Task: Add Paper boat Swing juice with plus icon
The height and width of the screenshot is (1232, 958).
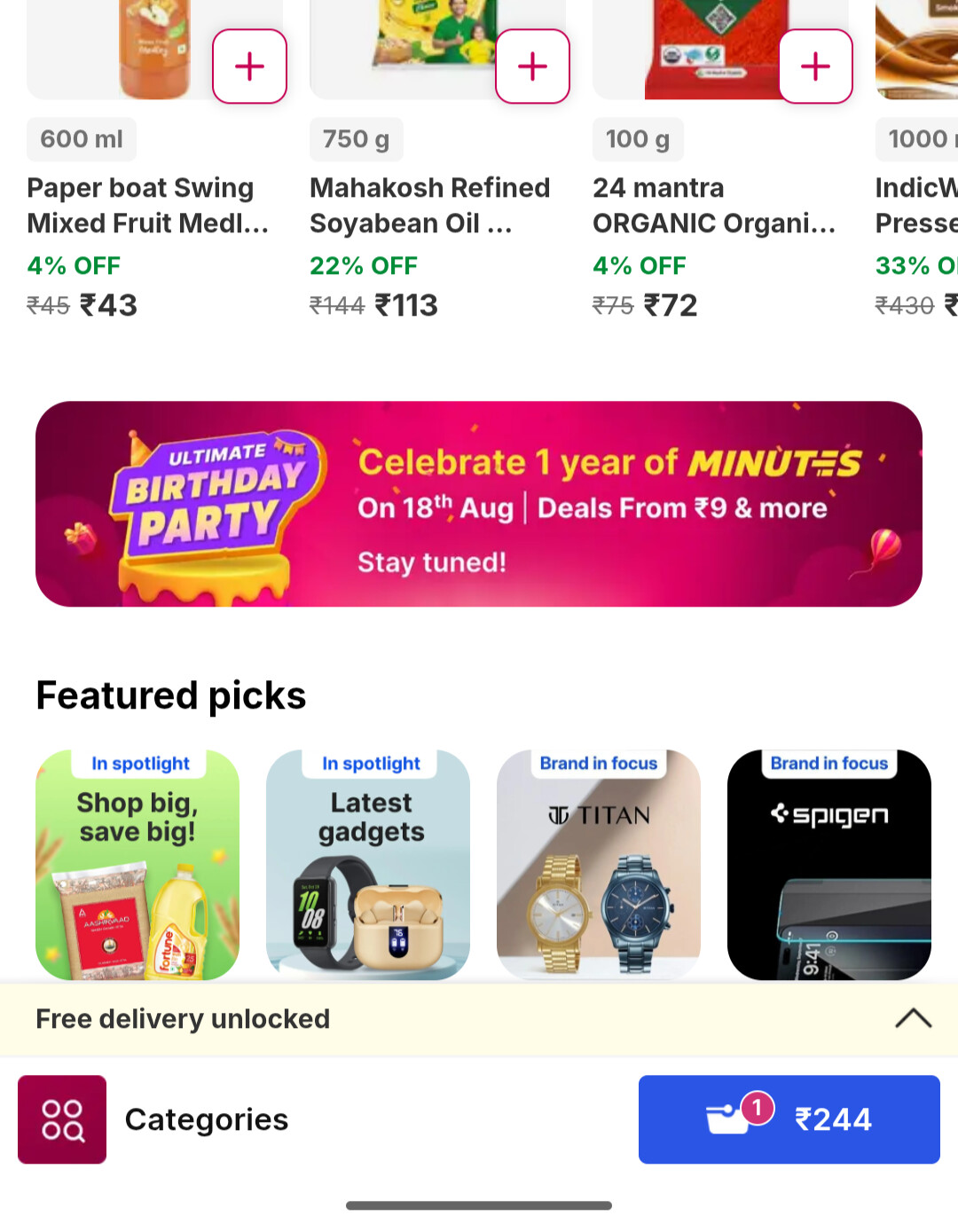Action: point(249,67)
